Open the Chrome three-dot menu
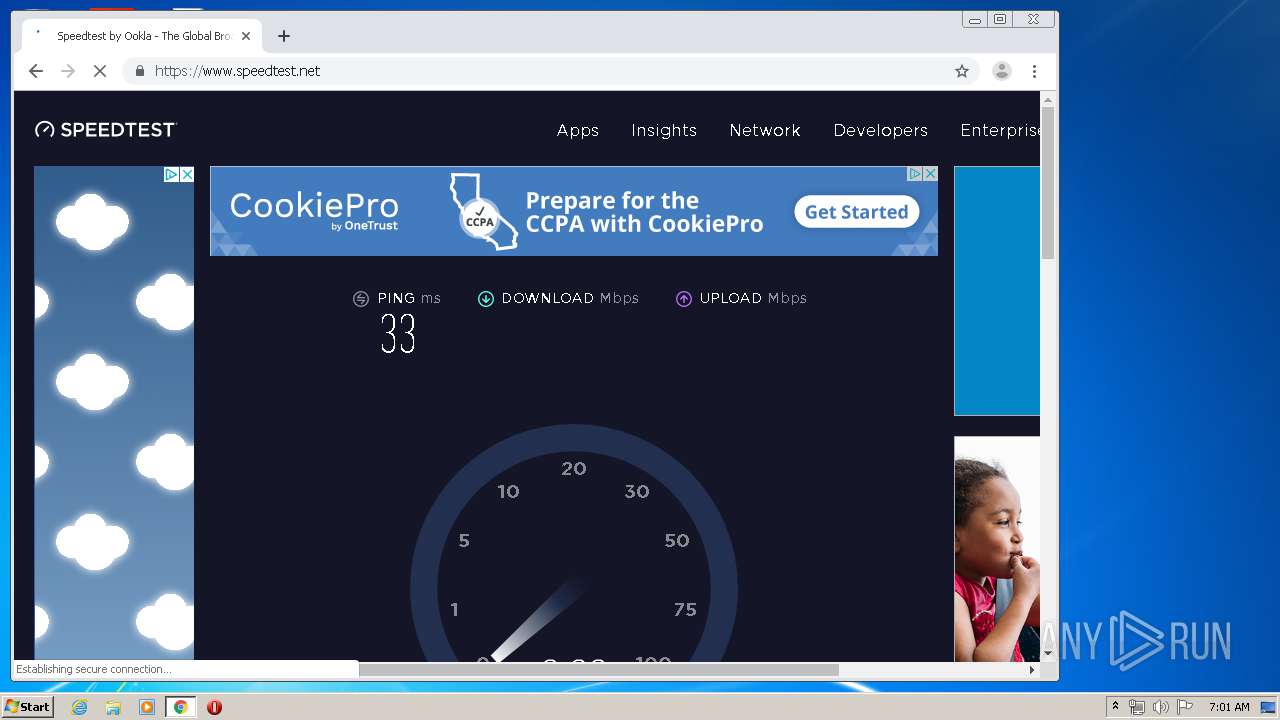 pyautogui.click(x=1034, y=71)
